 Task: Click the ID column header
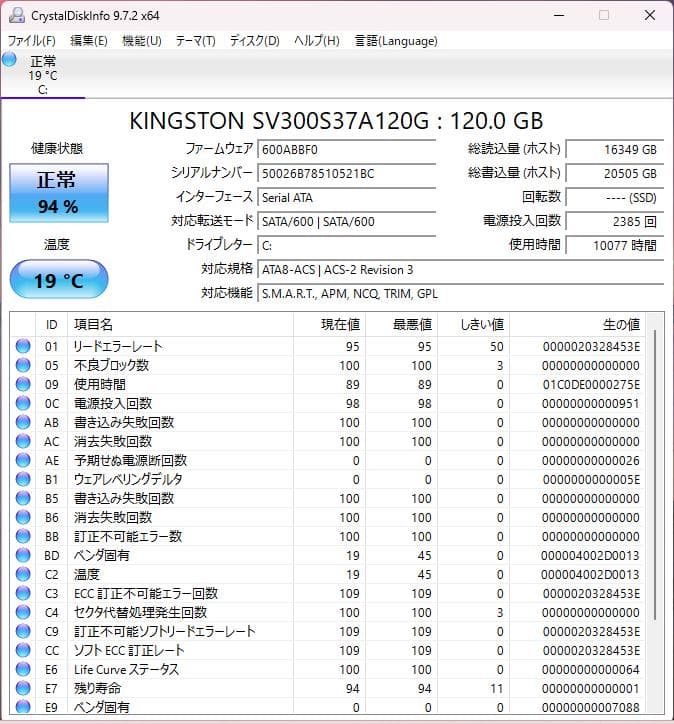(x=52, y=325)
